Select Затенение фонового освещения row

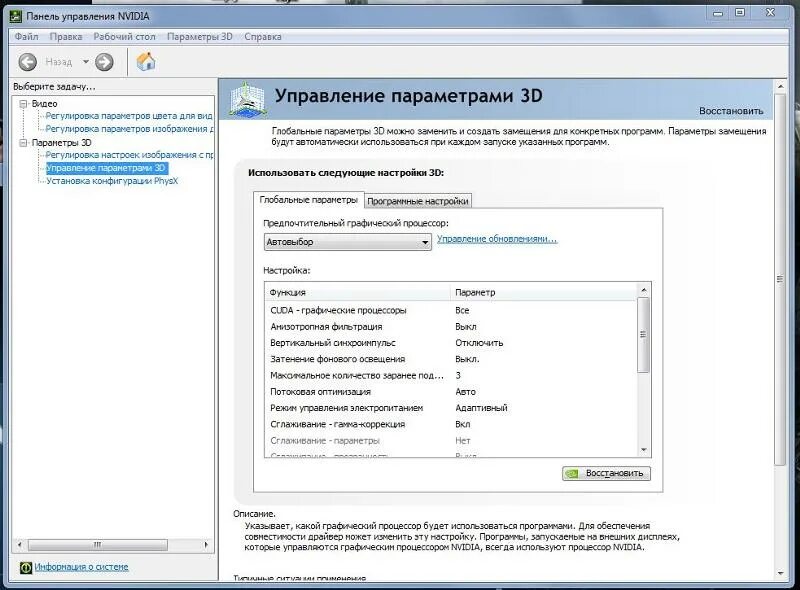click(x=451, y=359)
